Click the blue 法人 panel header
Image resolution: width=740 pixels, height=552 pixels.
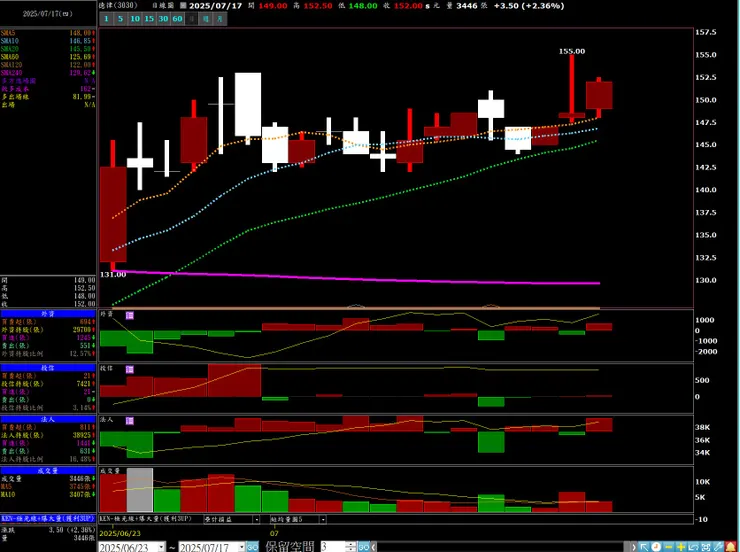coord(48,419)
